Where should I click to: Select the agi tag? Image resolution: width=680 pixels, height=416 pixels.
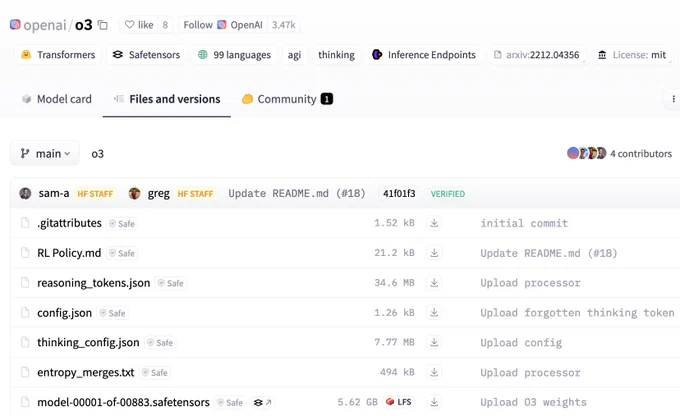[294, 55]
